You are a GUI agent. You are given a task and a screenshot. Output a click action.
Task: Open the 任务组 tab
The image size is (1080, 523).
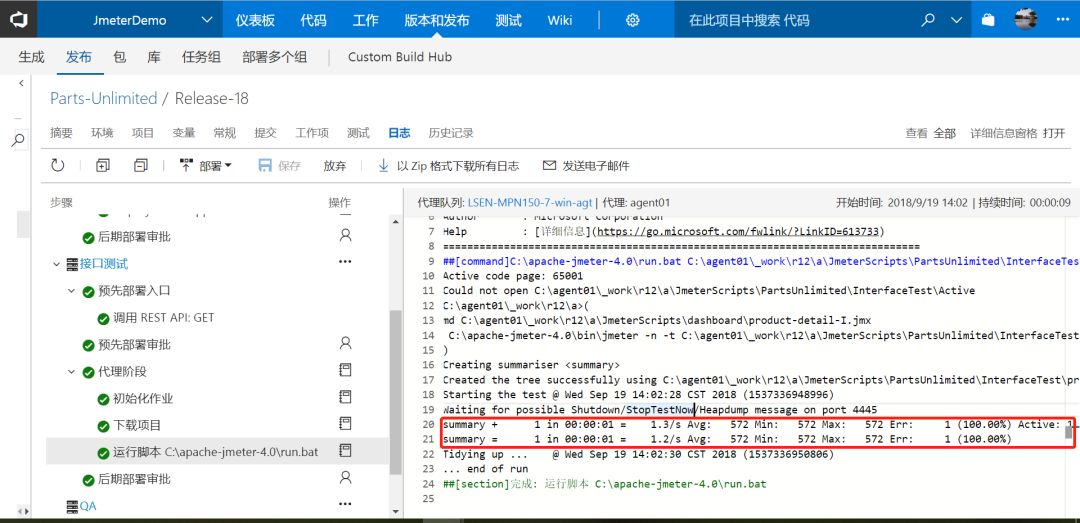[x=201, y=57]
